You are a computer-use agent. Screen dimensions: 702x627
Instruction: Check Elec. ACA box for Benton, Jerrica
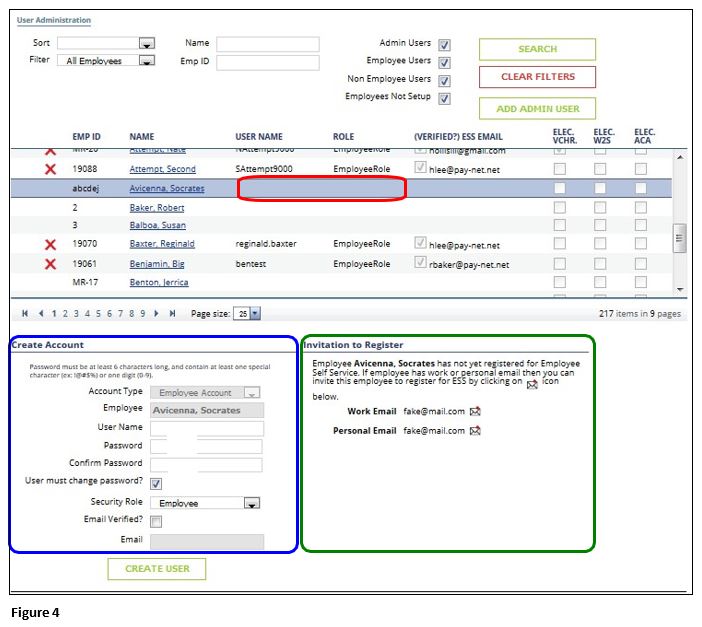[x=641, y=282]
